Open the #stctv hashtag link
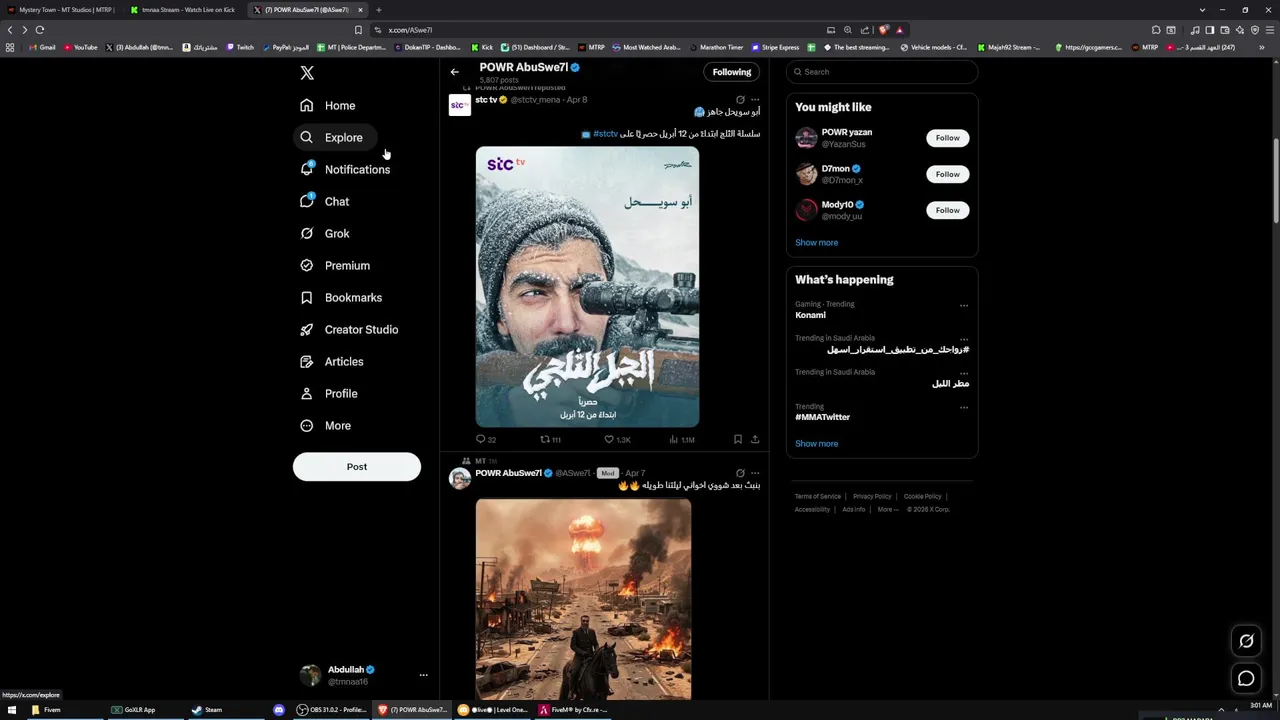 pos(605,134)
